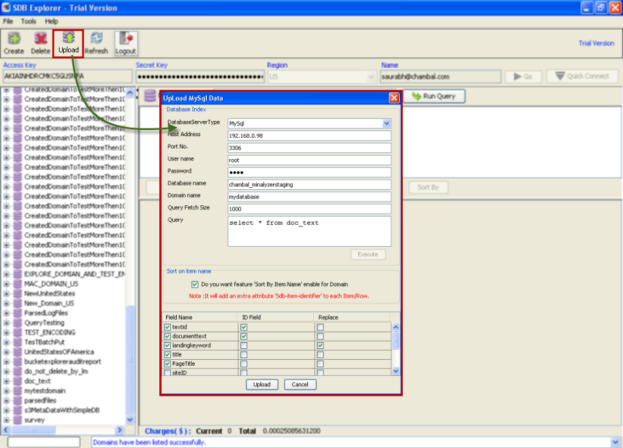623x448 pixels.
Task: Open the Tools menu
Action: [28, 21]
